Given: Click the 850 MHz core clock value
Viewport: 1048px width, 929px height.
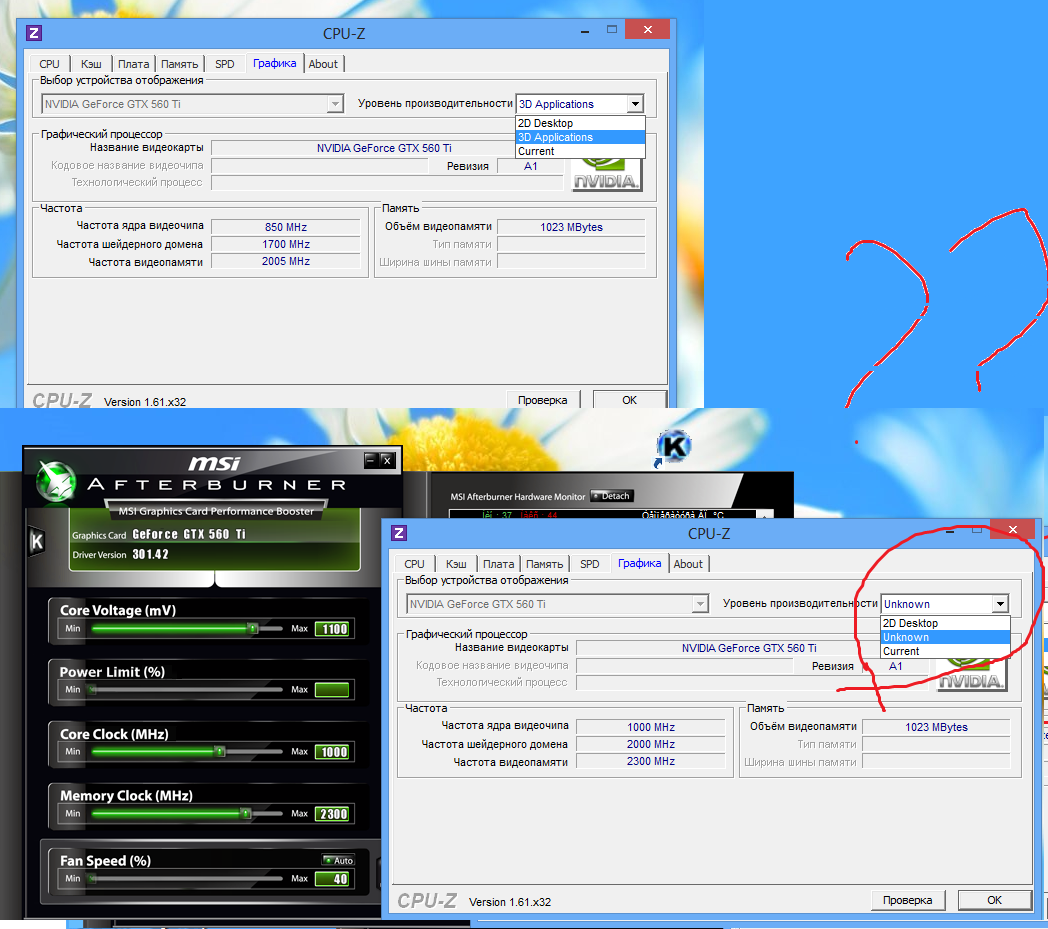Looking at the screenshot, I should coord(286,227).
